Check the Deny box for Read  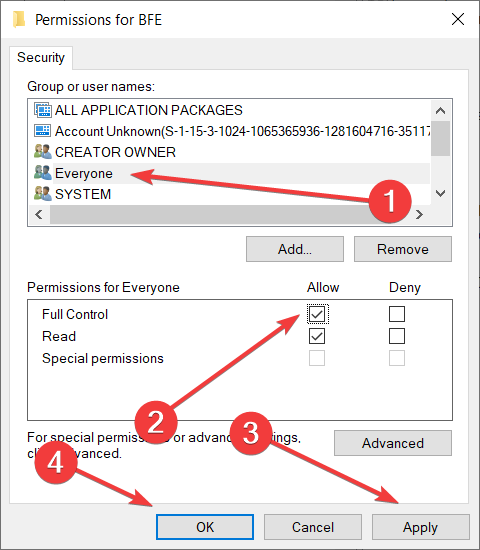tap(397, 336)
